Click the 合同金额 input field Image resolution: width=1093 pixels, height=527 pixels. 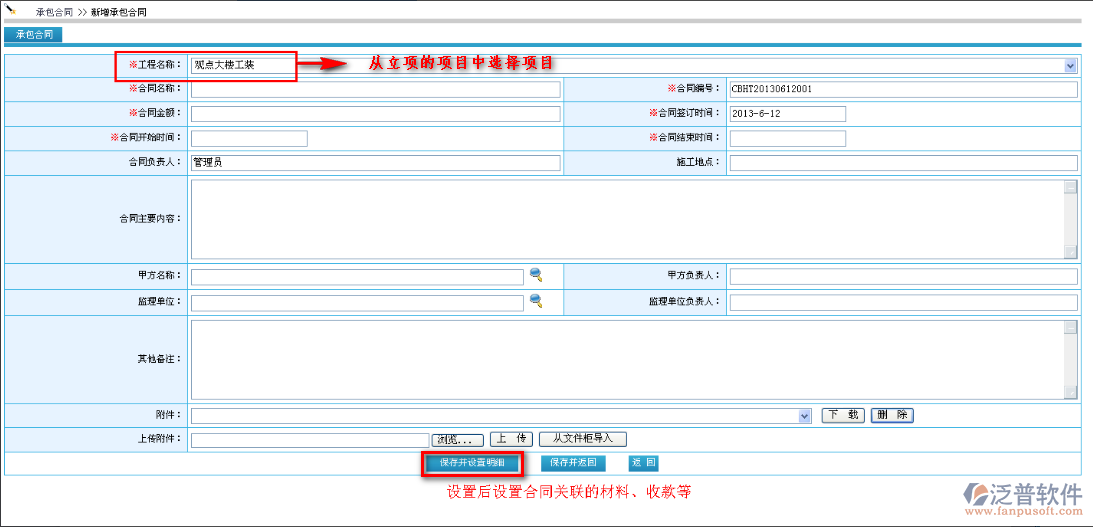click(375, 114)
